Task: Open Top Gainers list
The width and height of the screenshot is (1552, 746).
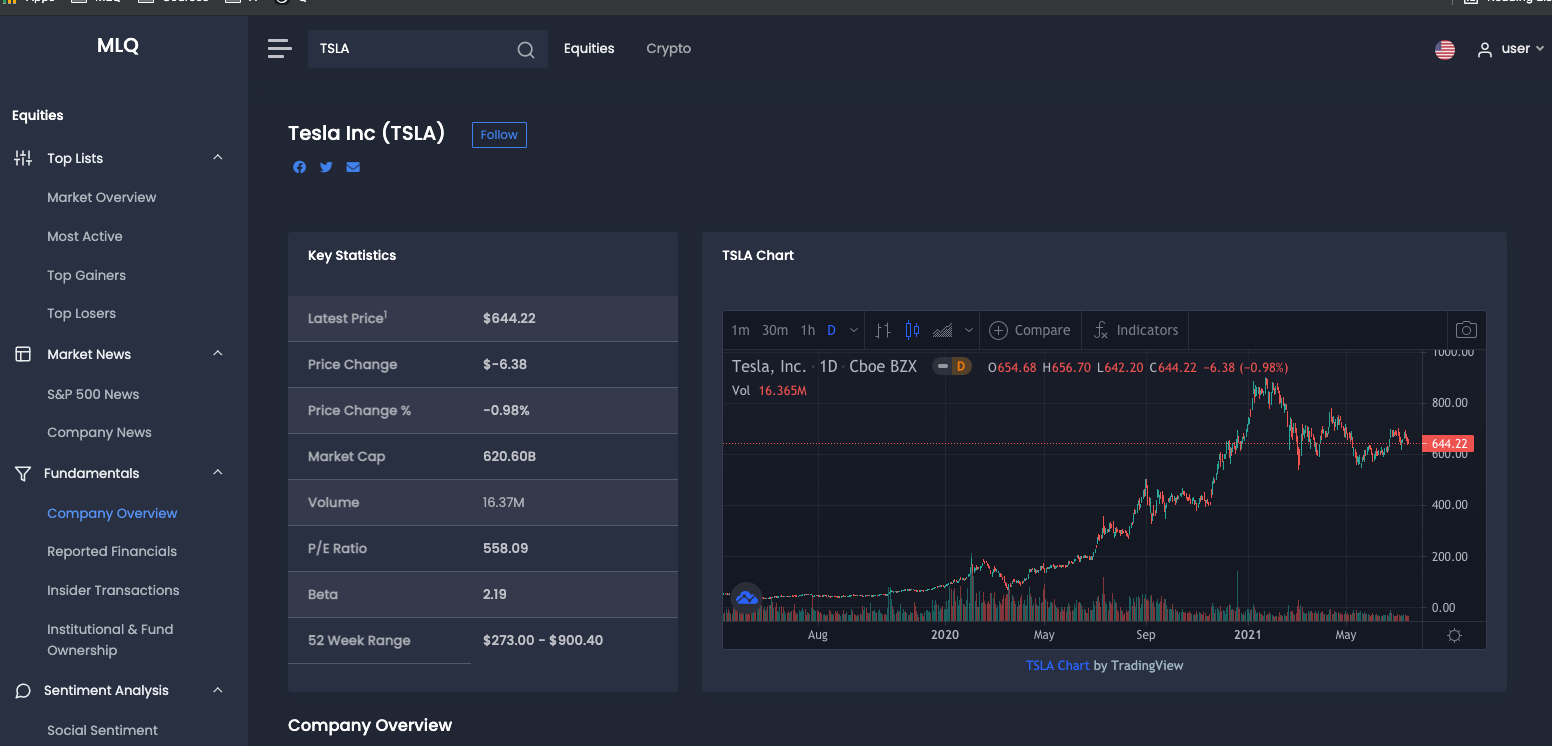Action: tap(87, 275)
